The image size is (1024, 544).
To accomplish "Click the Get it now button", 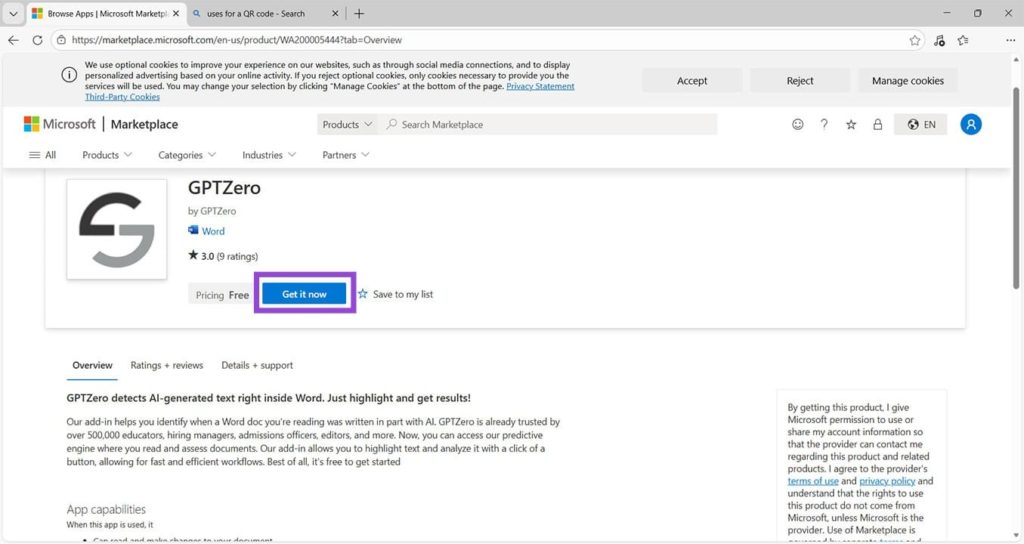I will pyautogui.click(x=304, y=294).
